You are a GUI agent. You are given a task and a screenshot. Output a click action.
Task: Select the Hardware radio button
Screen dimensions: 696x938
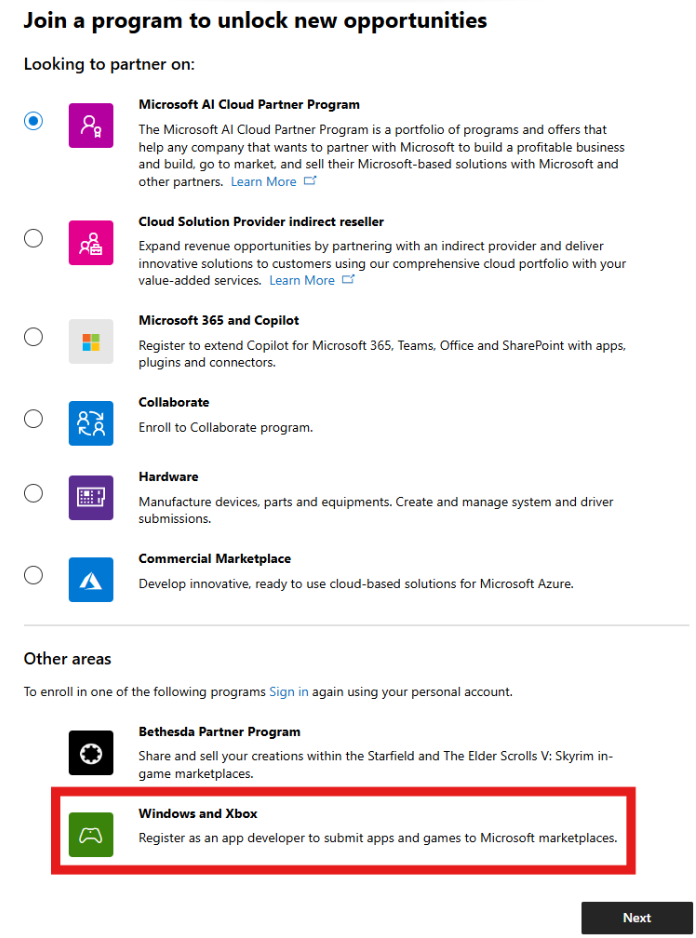pos(33,493)
